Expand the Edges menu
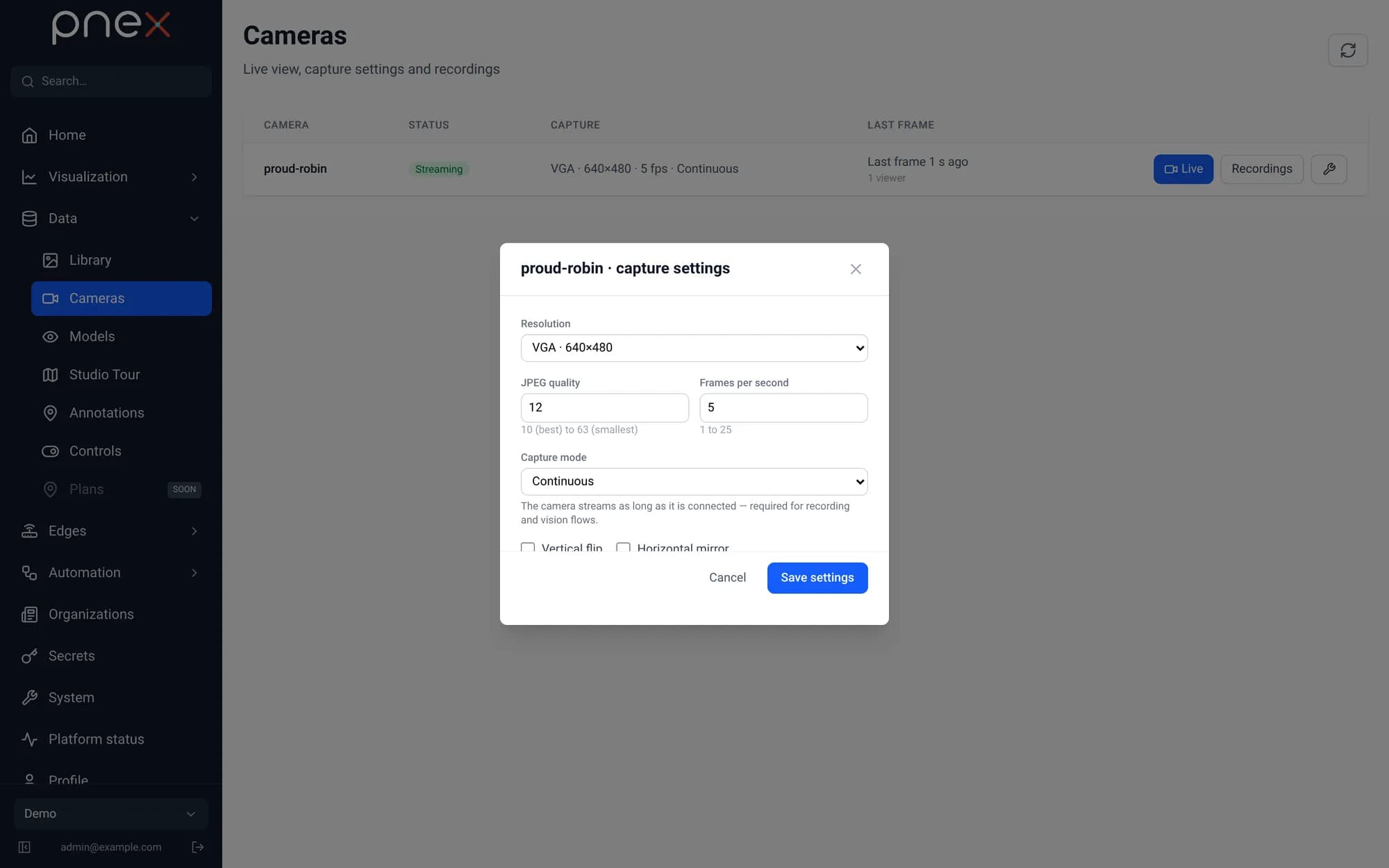1389x868 pixels. click(x=111, y=531)
